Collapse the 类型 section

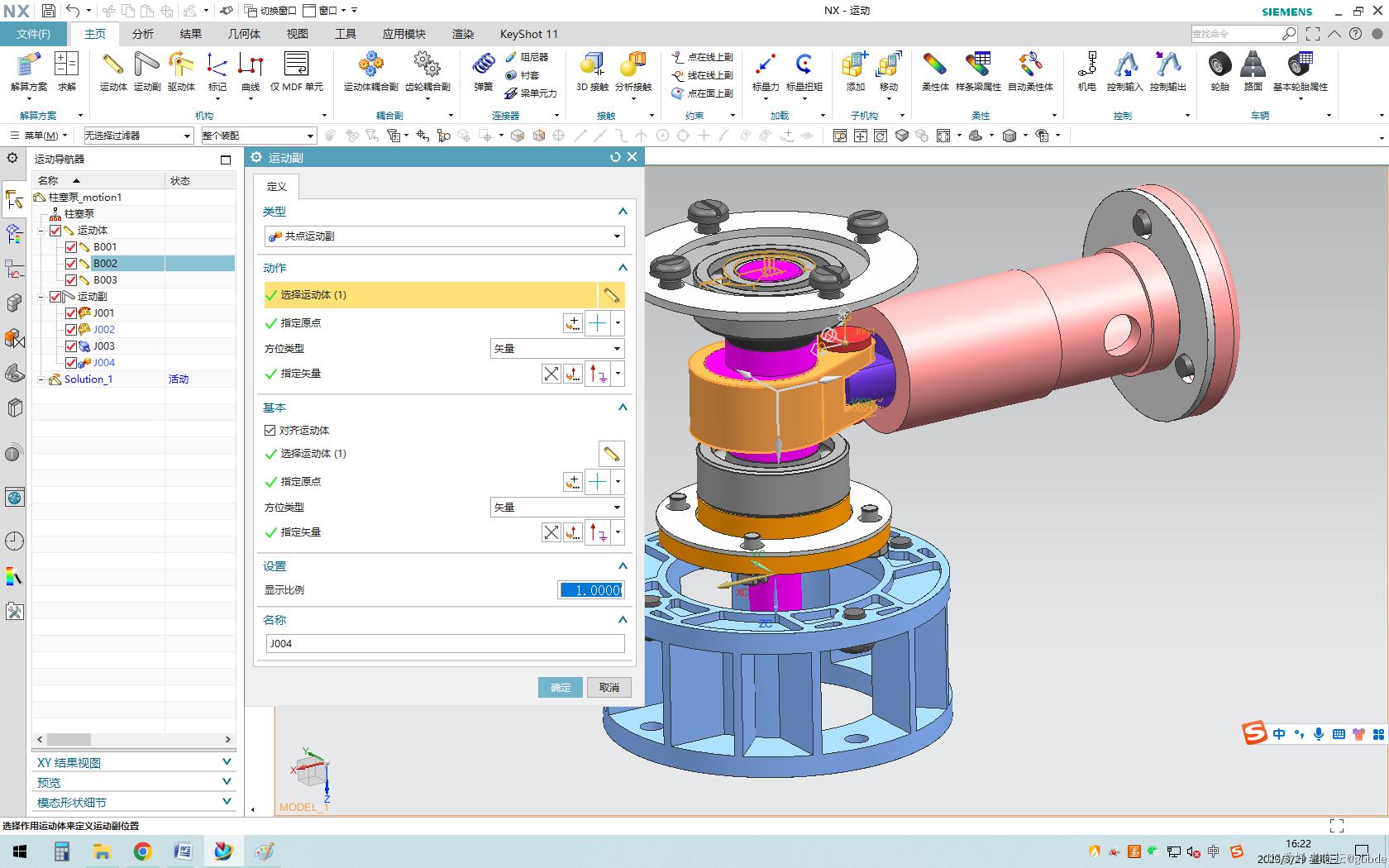pyautogui.click(x=623, y=212)
